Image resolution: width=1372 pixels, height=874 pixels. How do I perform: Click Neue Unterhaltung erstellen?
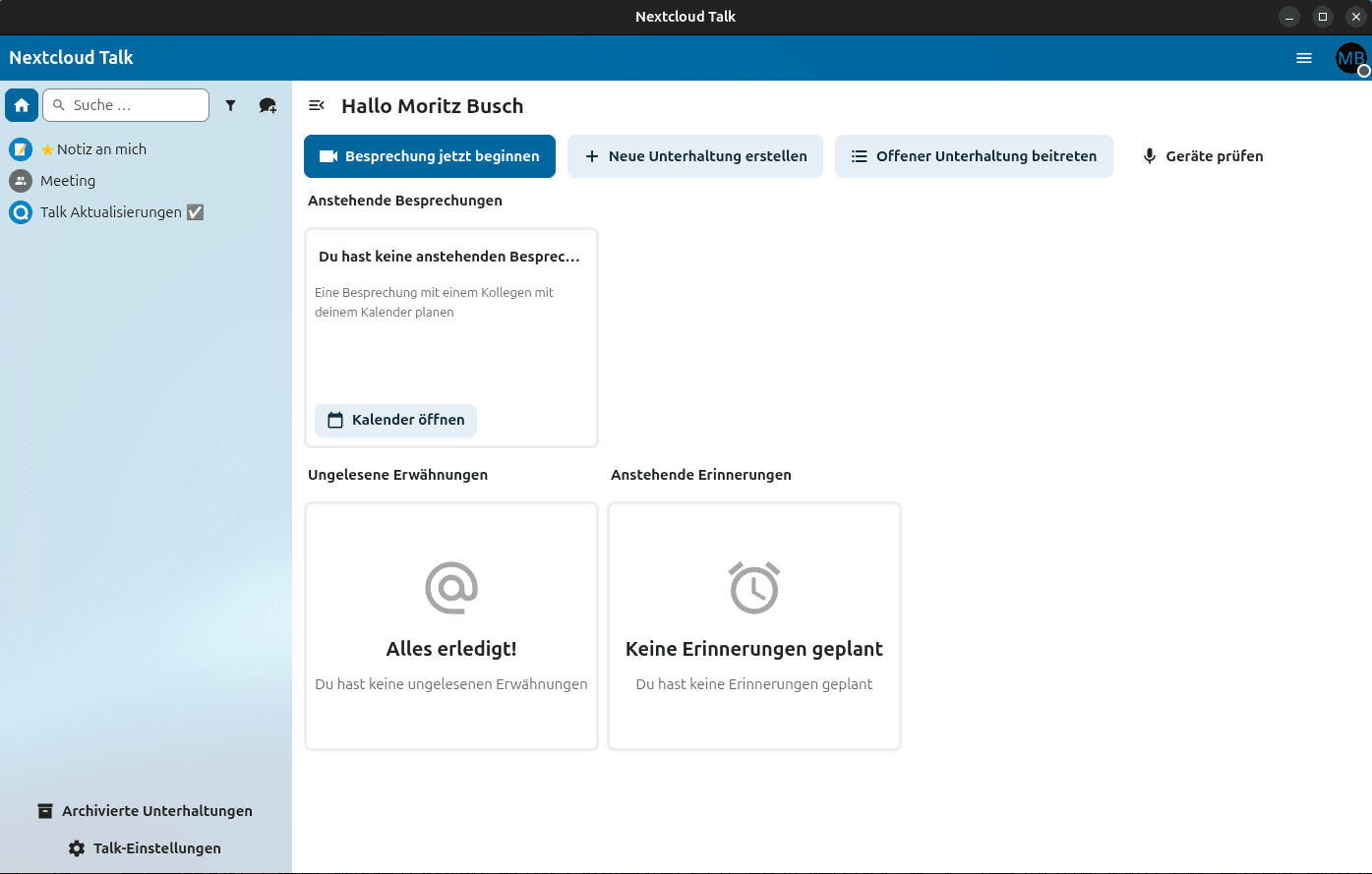pyautogui.click(x=695, y=155)
